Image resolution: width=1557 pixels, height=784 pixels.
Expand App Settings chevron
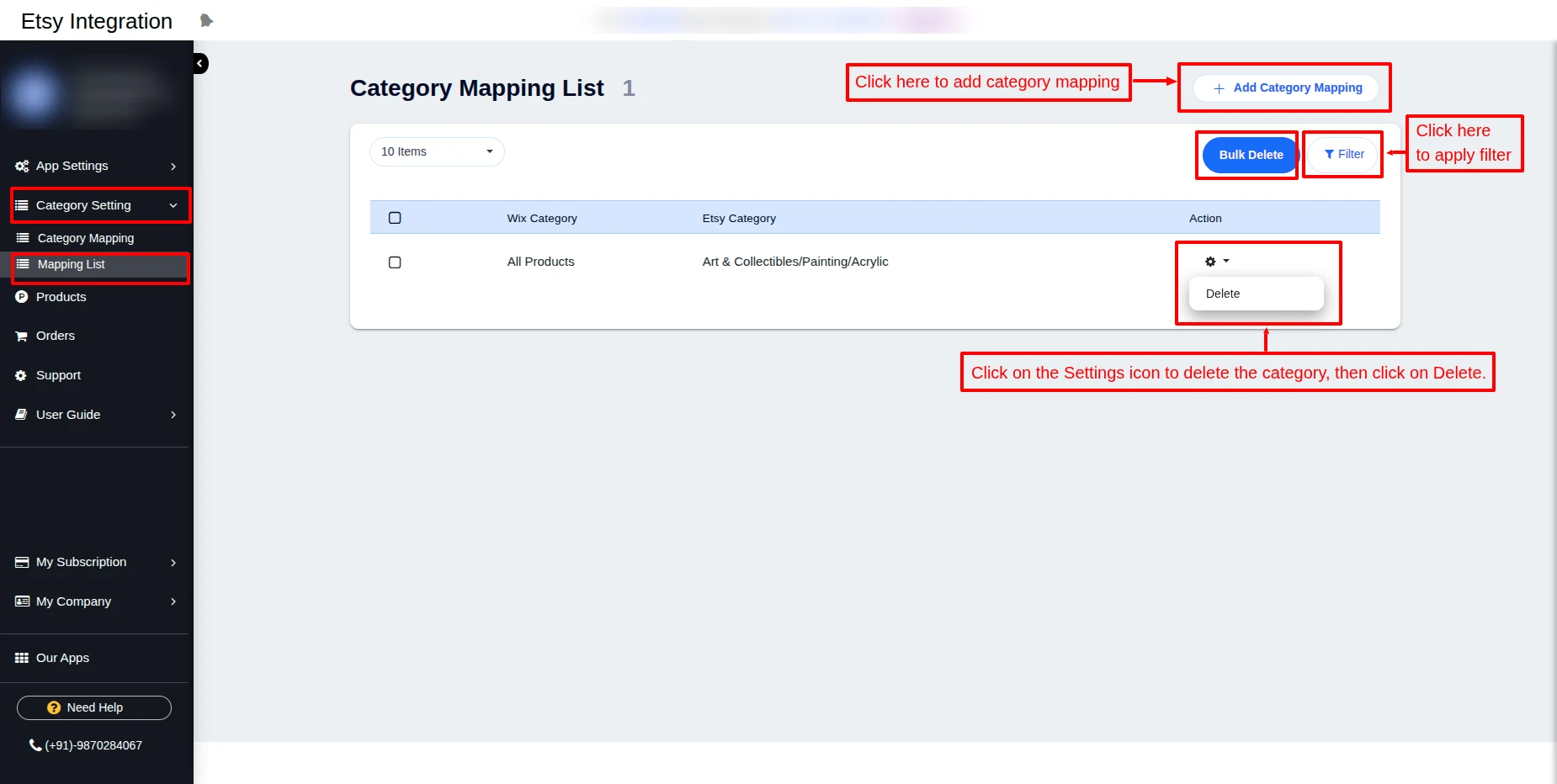(173, 167)
